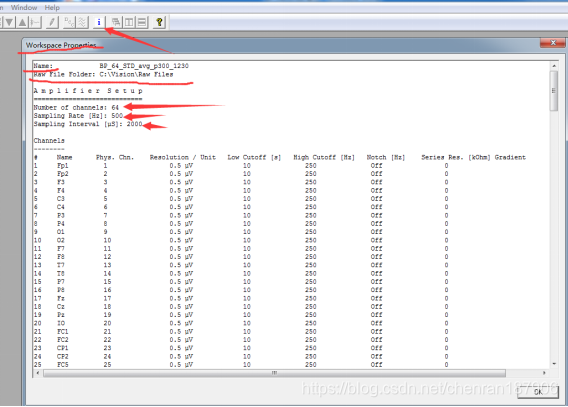This screenshot has width=568, height=407.
Task: Click the wavy lines filter toolbar icon
Action: (x=82, y=22)
